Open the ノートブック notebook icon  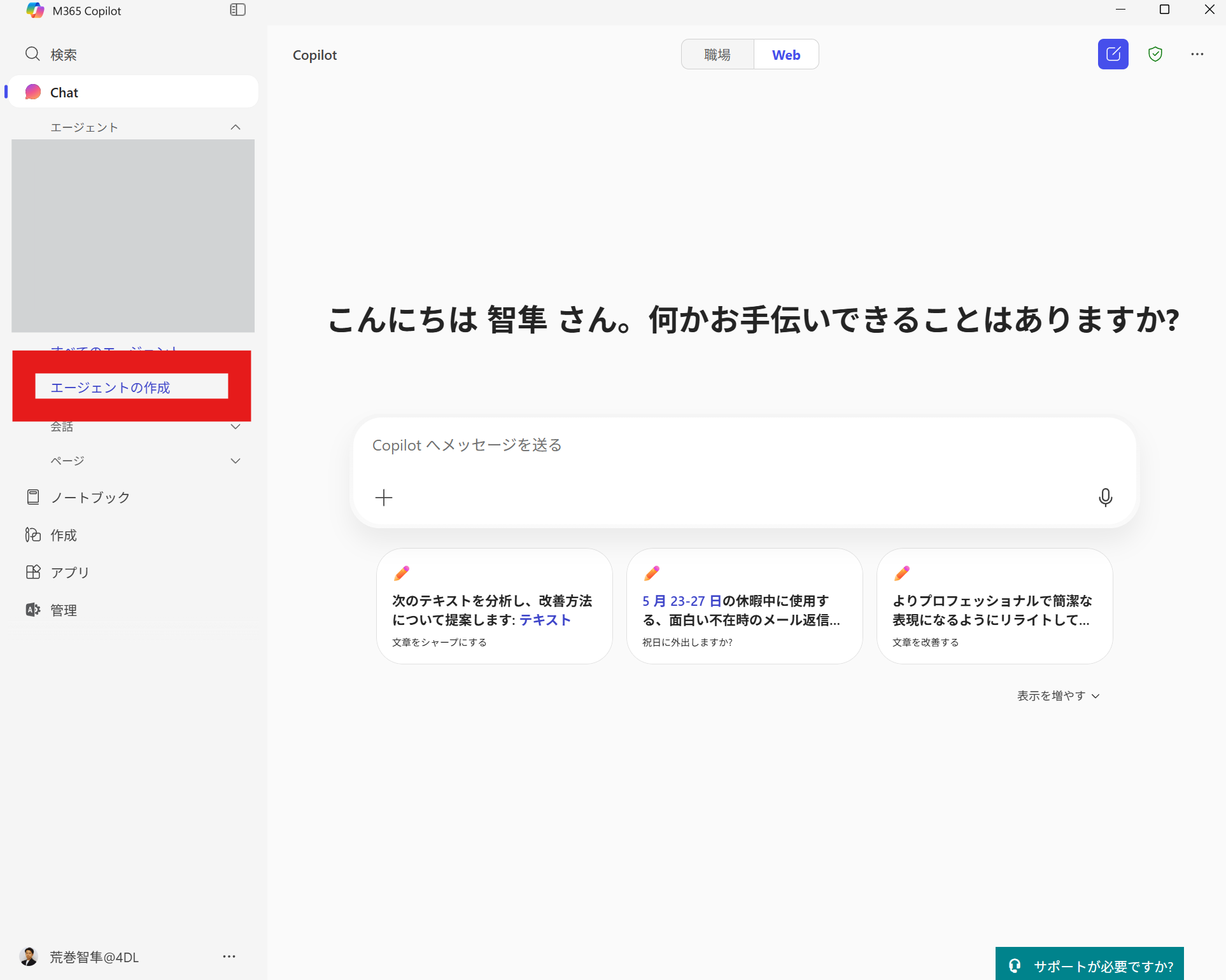(x=33, y=497)
